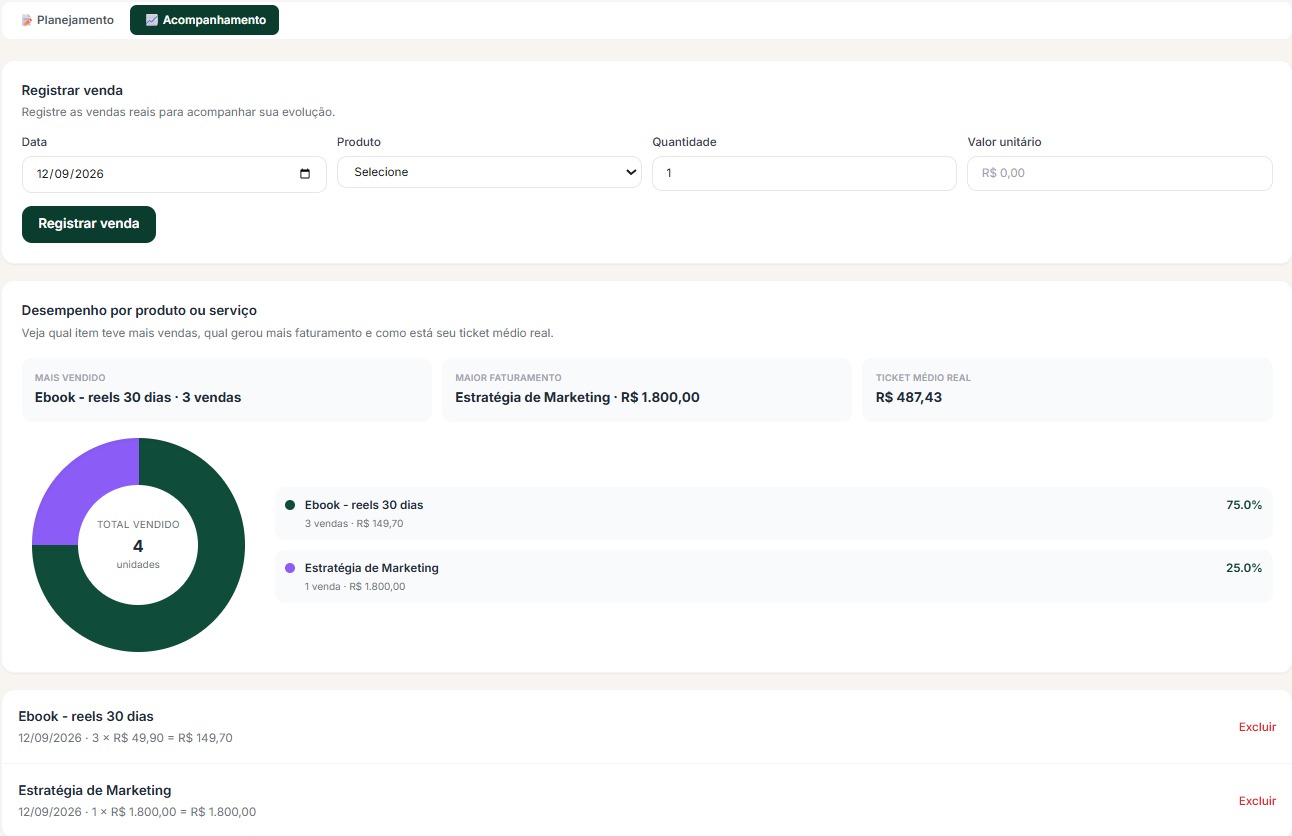Click the Mais vendido summary card
This screenshot has height=836, width=1292.
[226, 390]
